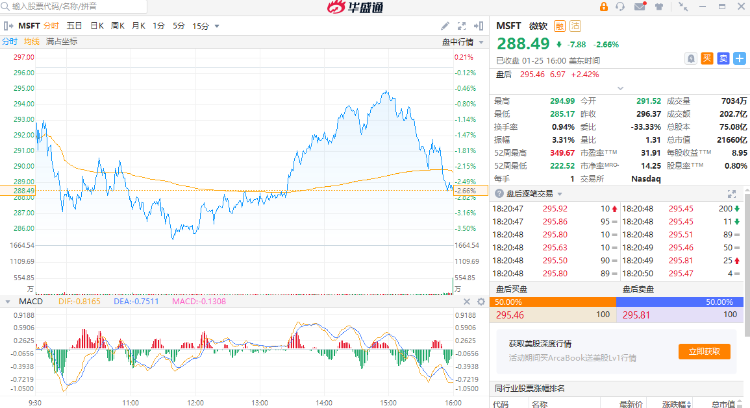Collapse right panel via arrow icon
This screenshot has width=750, height=408.
(x=478, y=26)
